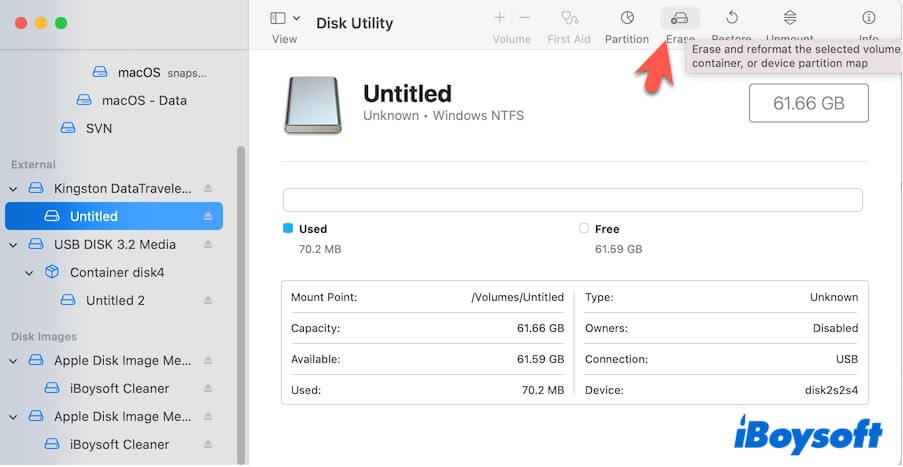Click the Disk Utility window title
The image size is (903, 467).
pos(355,23)
